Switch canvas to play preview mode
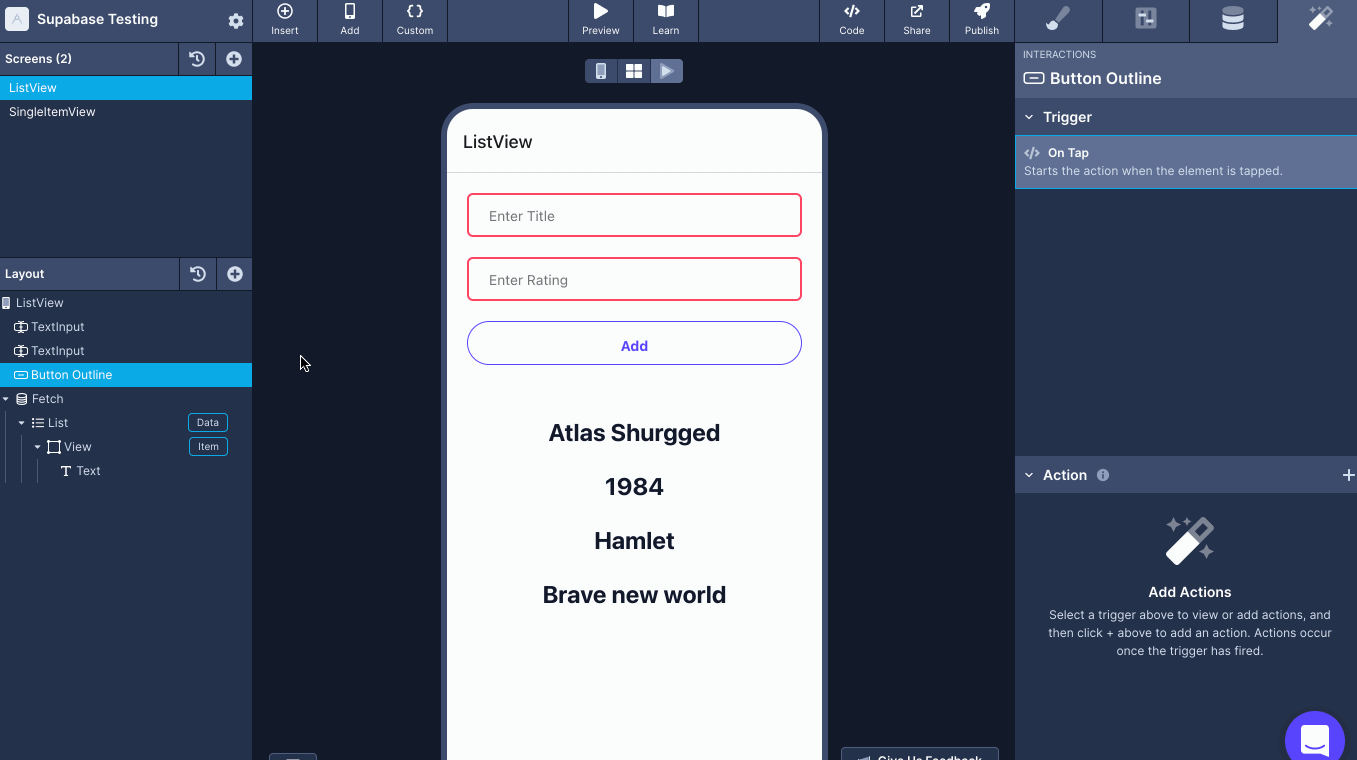Image resolution: width=1357 pixels, height=760 pixels. [667, 71]
